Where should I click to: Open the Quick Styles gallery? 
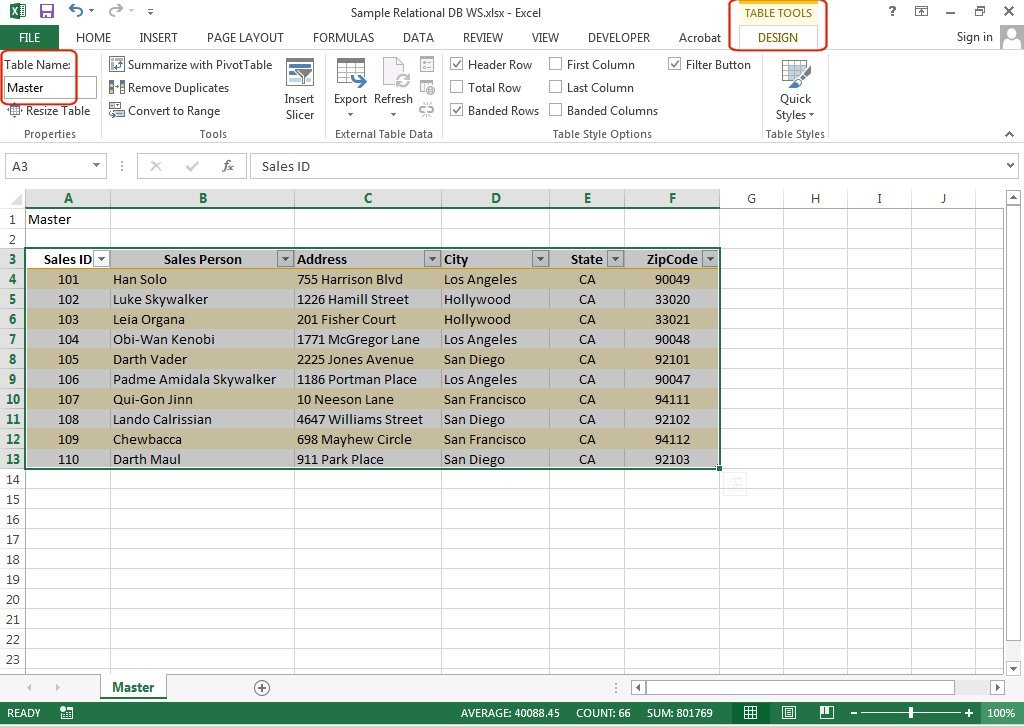pos(795,89)
